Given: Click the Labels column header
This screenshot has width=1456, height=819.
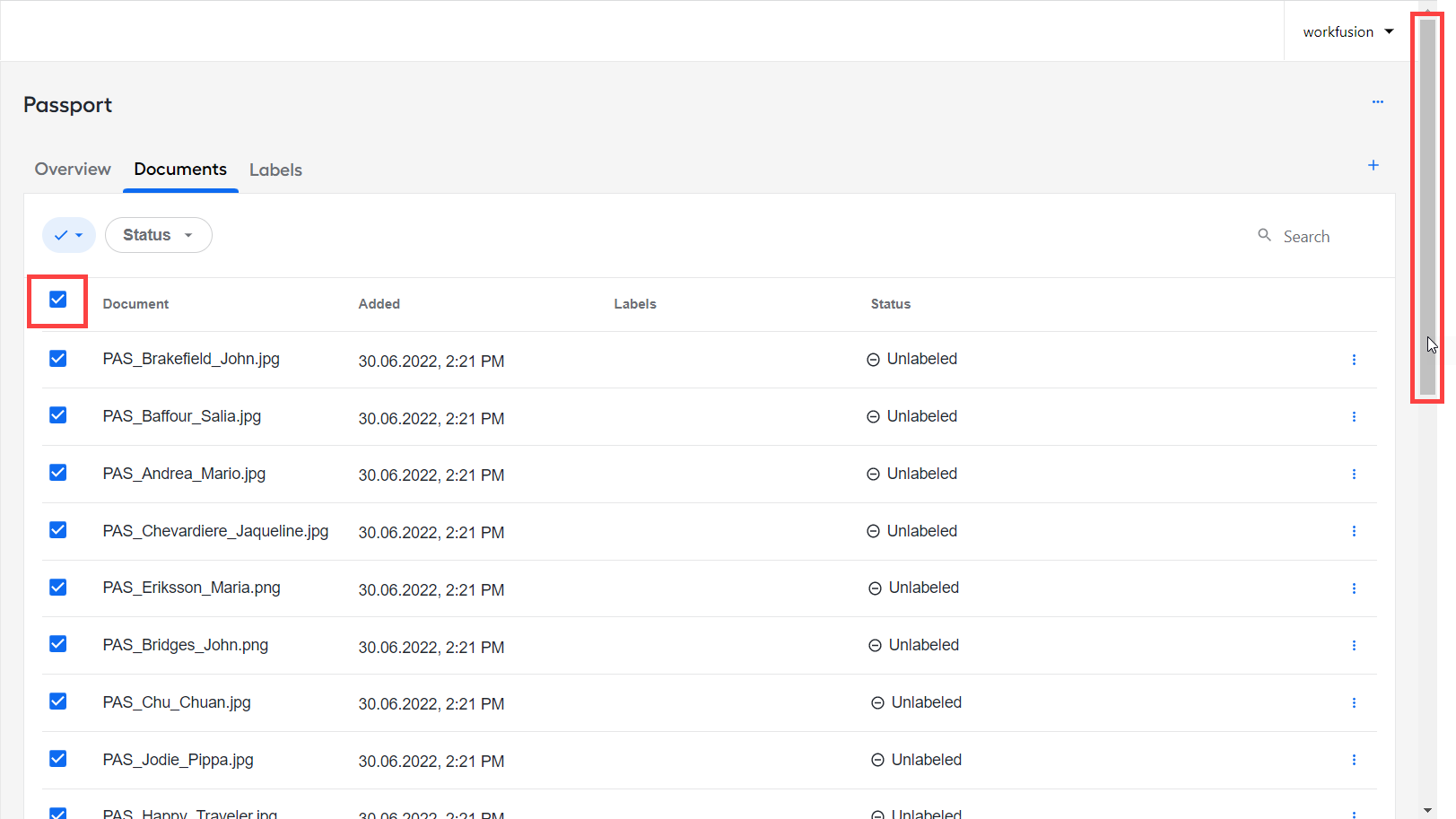Looking at the screenshot, I should click(635, 304).
